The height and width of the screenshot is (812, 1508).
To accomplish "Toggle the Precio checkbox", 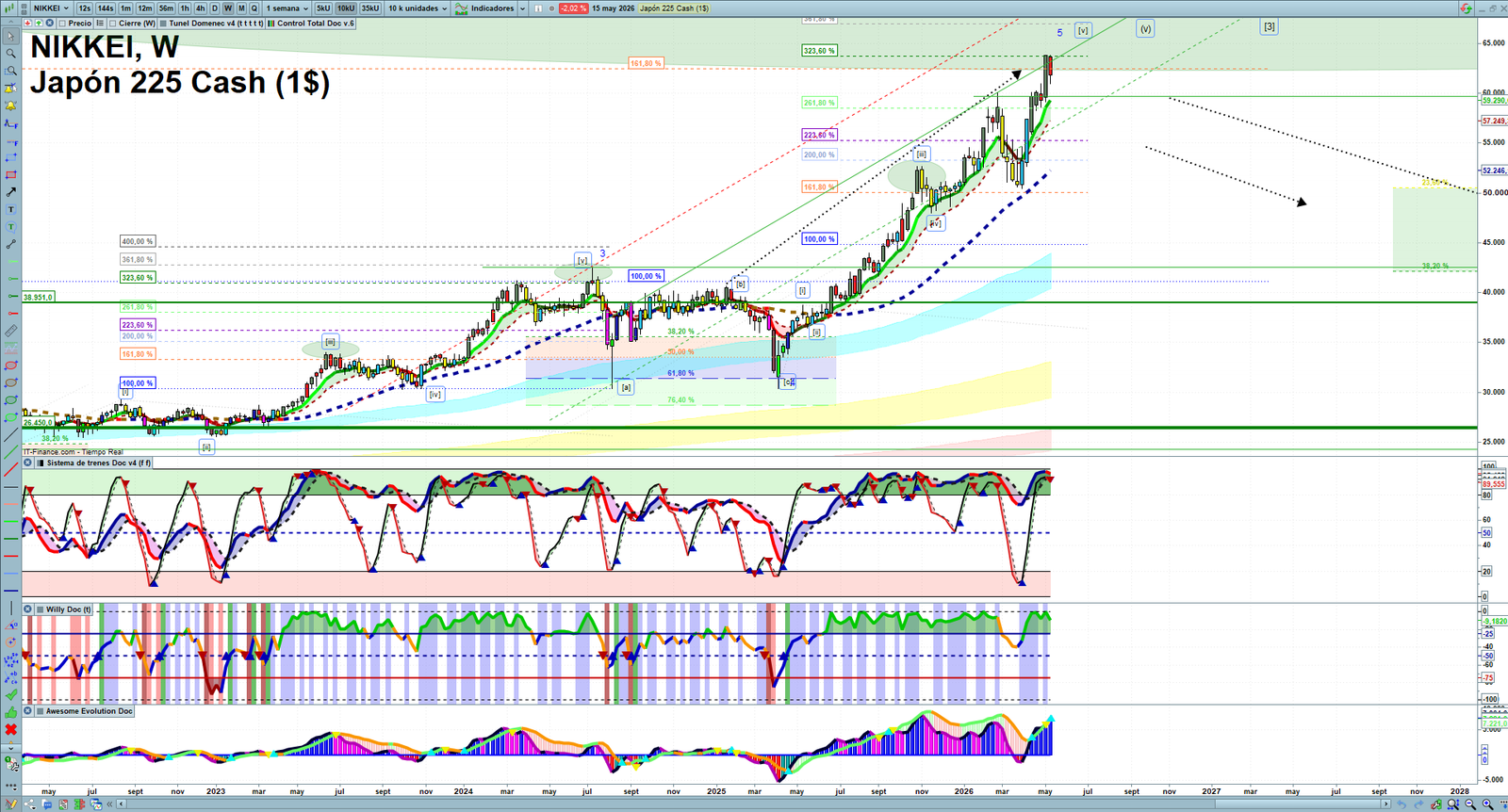I will coord(62,24).
